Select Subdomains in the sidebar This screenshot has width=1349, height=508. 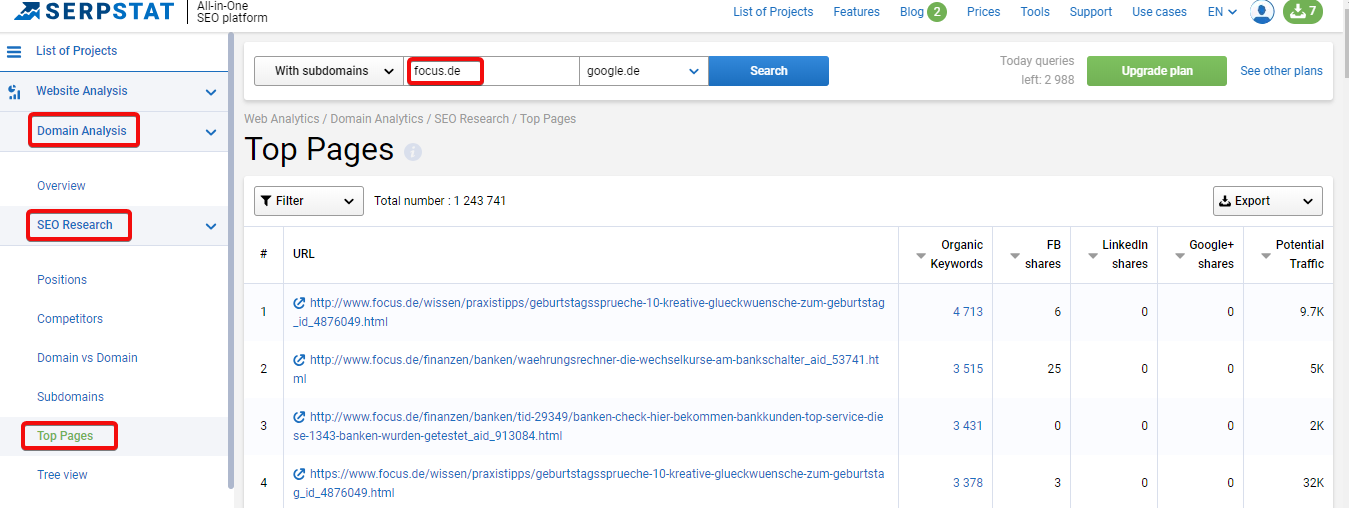tap(71, 397)
